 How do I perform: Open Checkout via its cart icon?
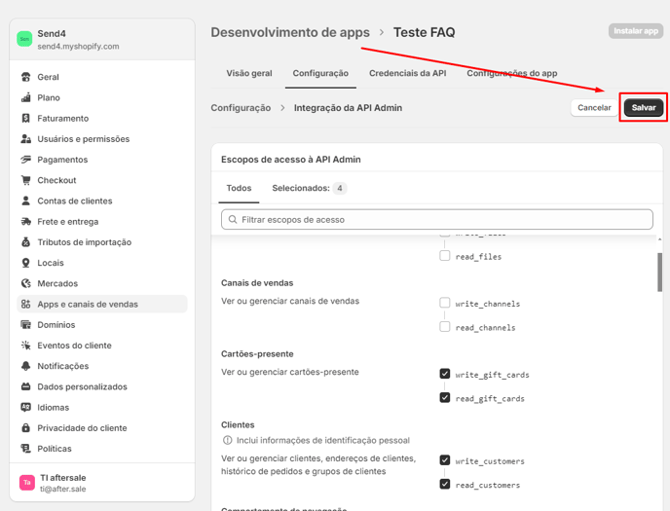tap(27, 180)
